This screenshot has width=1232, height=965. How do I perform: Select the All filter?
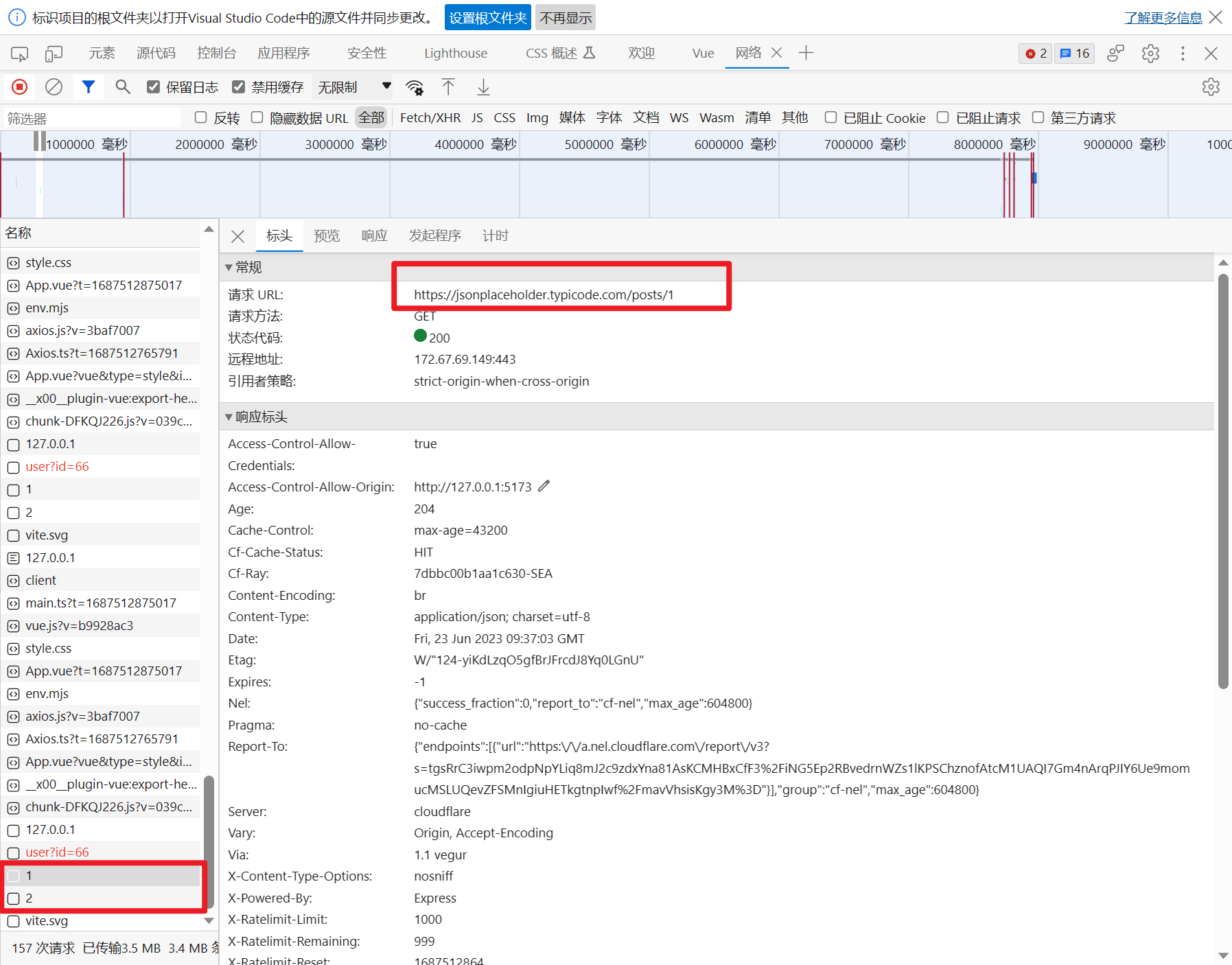371,117
